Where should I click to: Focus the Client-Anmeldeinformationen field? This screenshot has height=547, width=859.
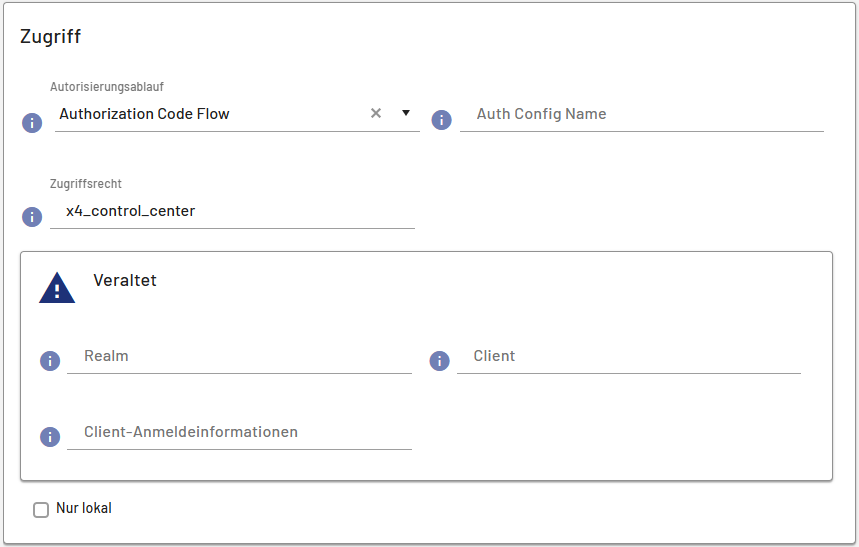click(x=239, y=432)
